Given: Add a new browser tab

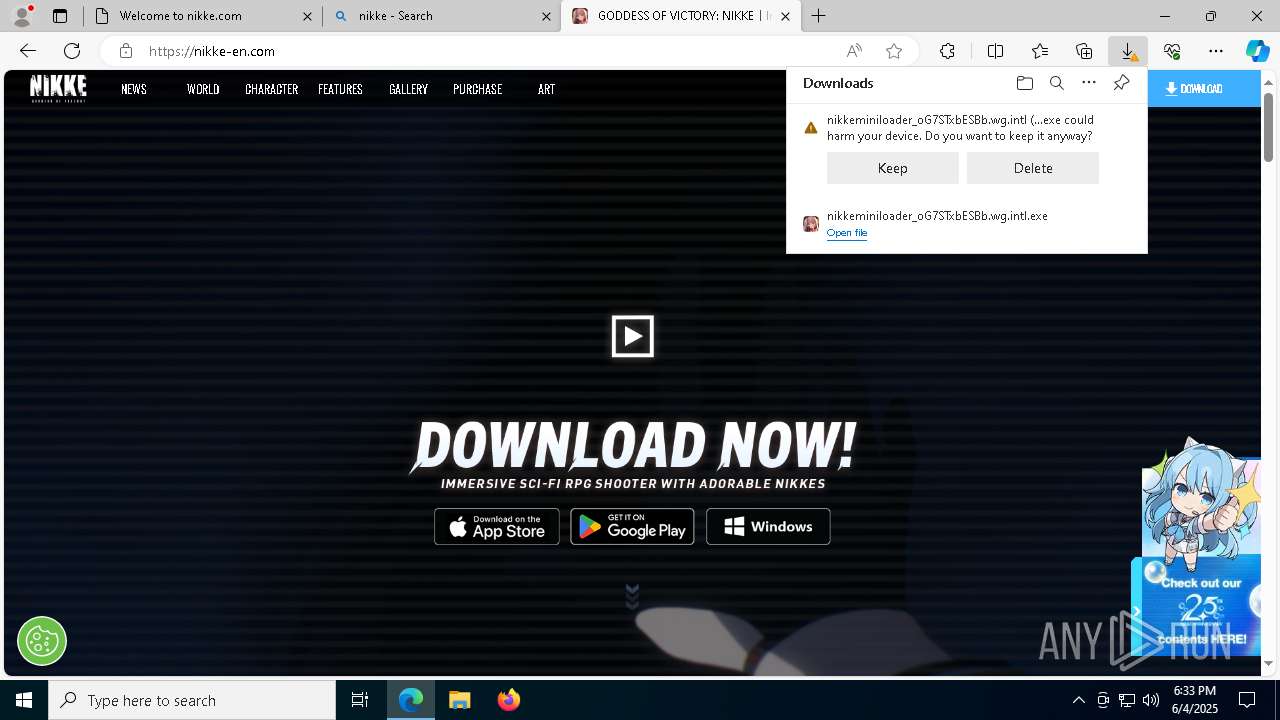Looking at the screenshot, I should (x=819, y=16).
